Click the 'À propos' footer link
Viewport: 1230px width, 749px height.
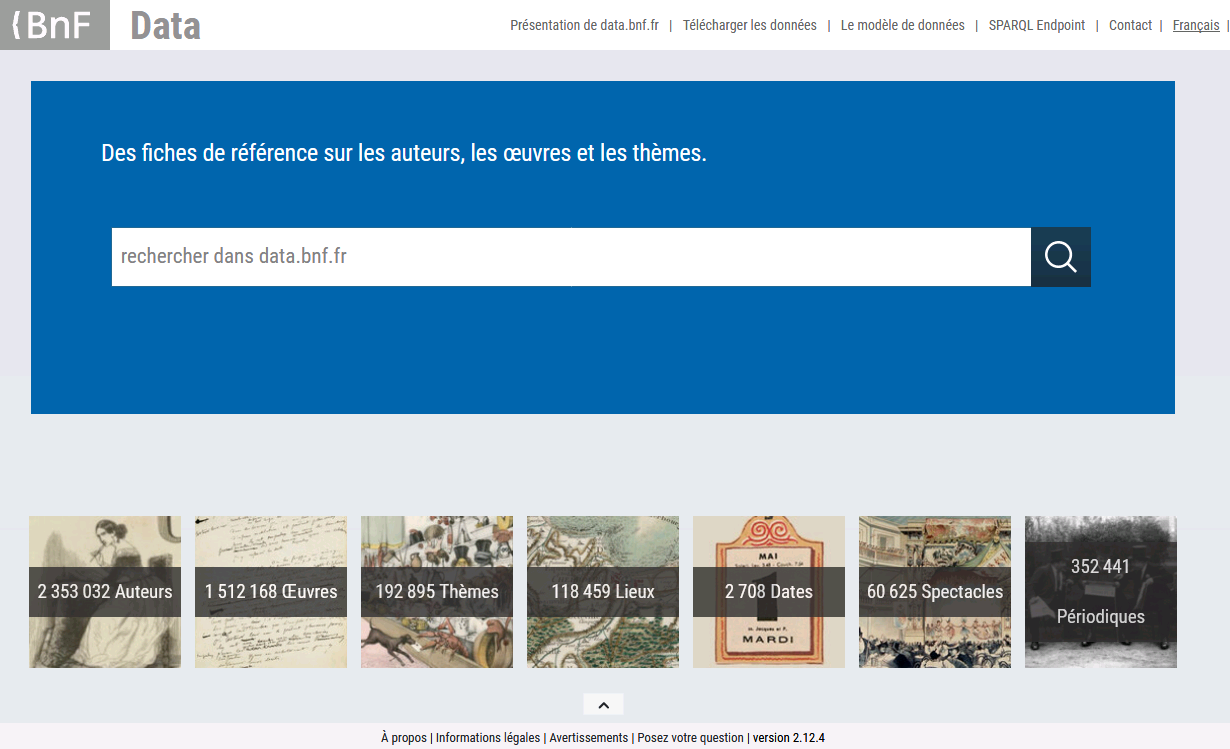[x=404, y=738]
